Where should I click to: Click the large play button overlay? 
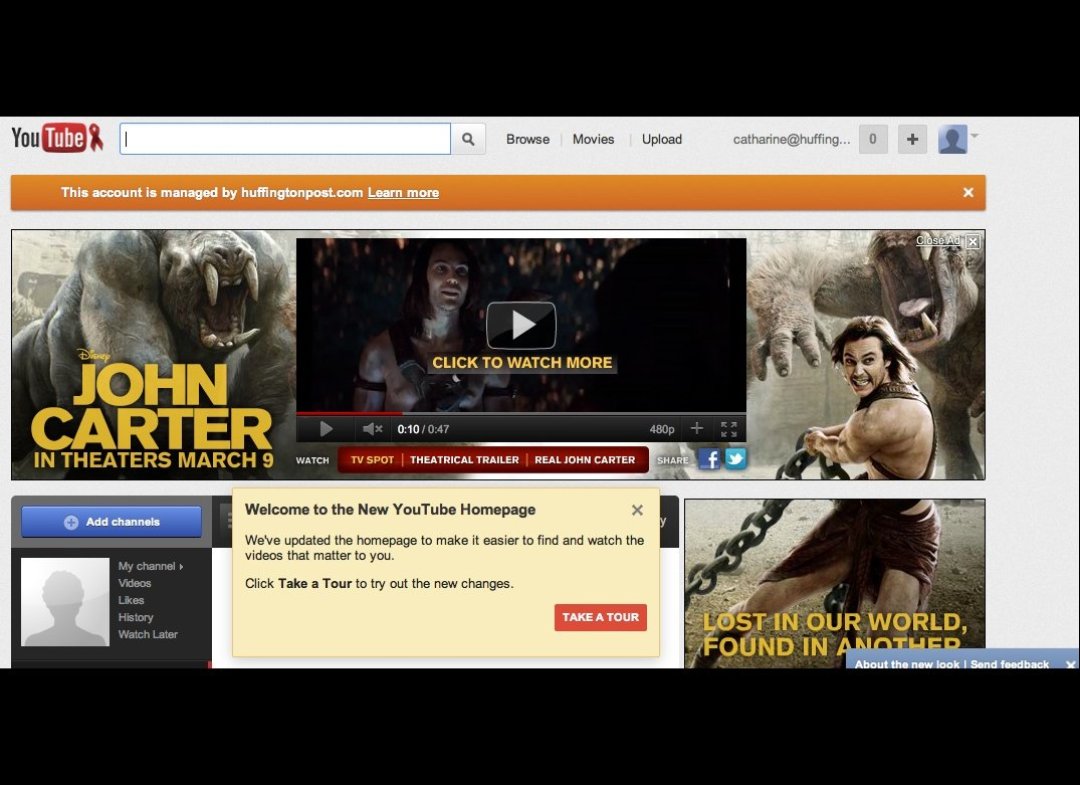click(521, 325)
